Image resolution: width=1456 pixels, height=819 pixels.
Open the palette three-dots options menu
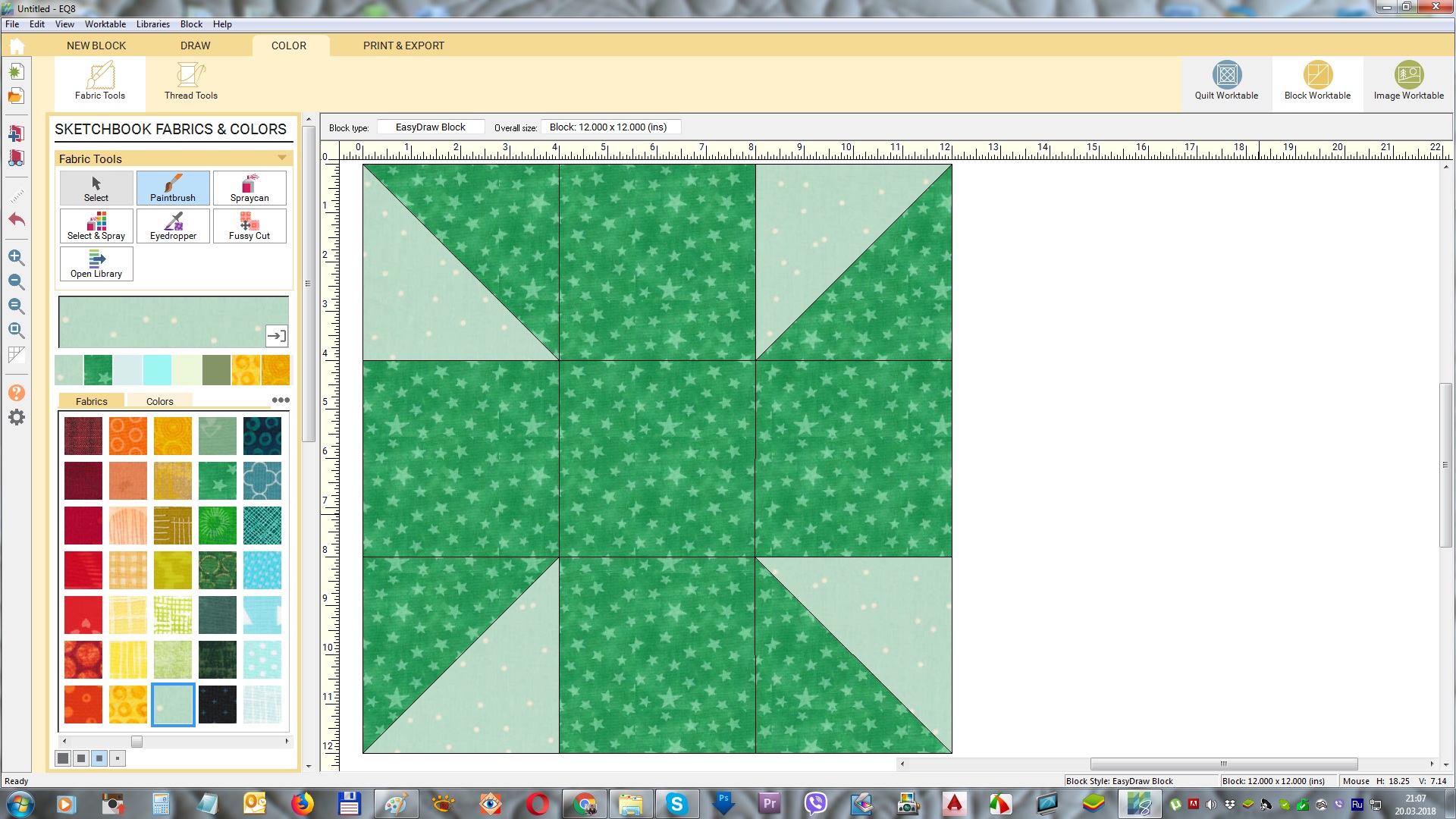281,400
